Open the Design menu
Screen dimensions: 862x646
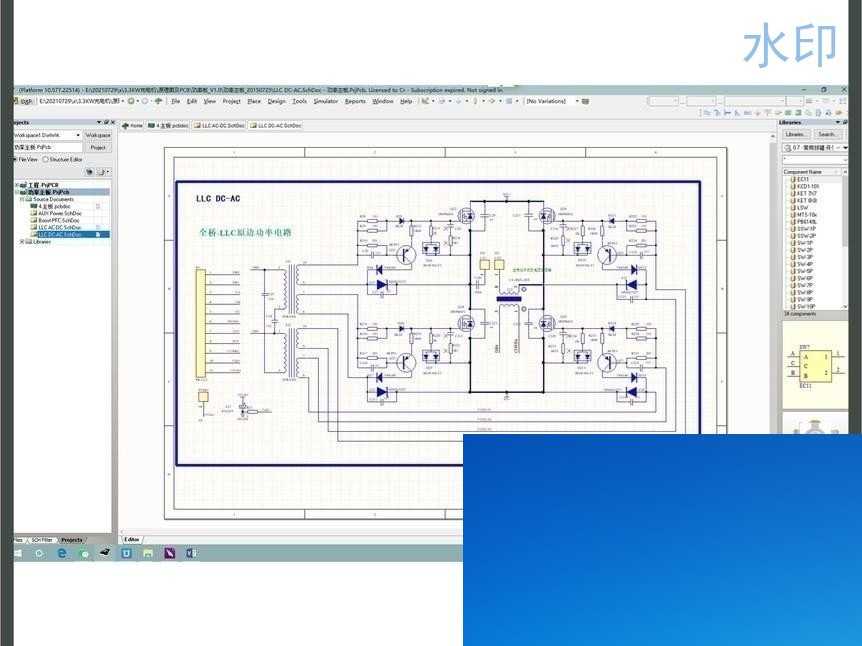point(277,101)
